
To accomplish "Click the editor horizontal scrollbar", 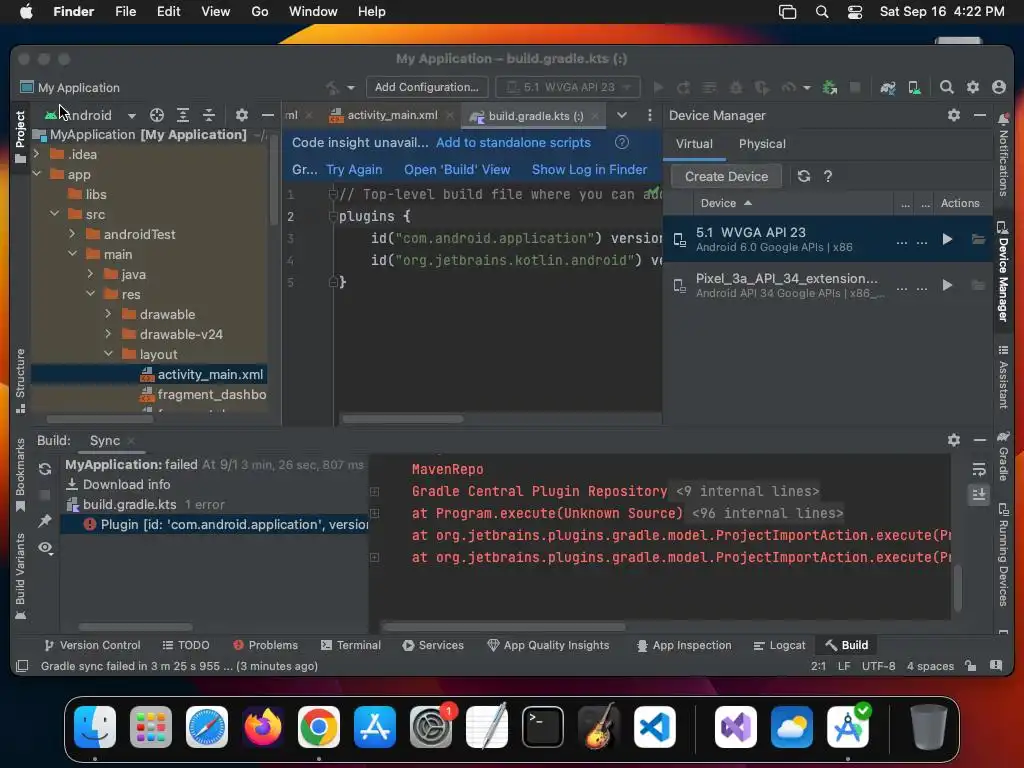I will click(x=403, y=419).
